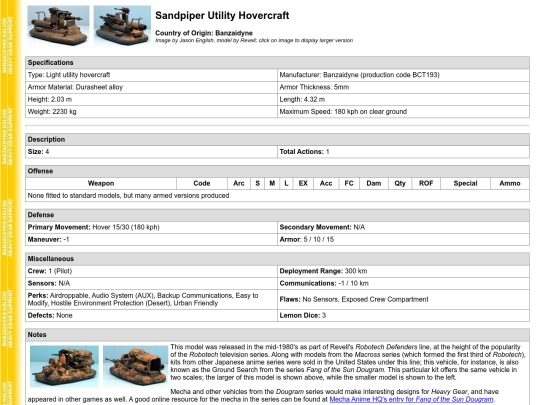Open the second small-scale model photo in Notes
Viewport: 540px width, 405px height.
point(135,366)
